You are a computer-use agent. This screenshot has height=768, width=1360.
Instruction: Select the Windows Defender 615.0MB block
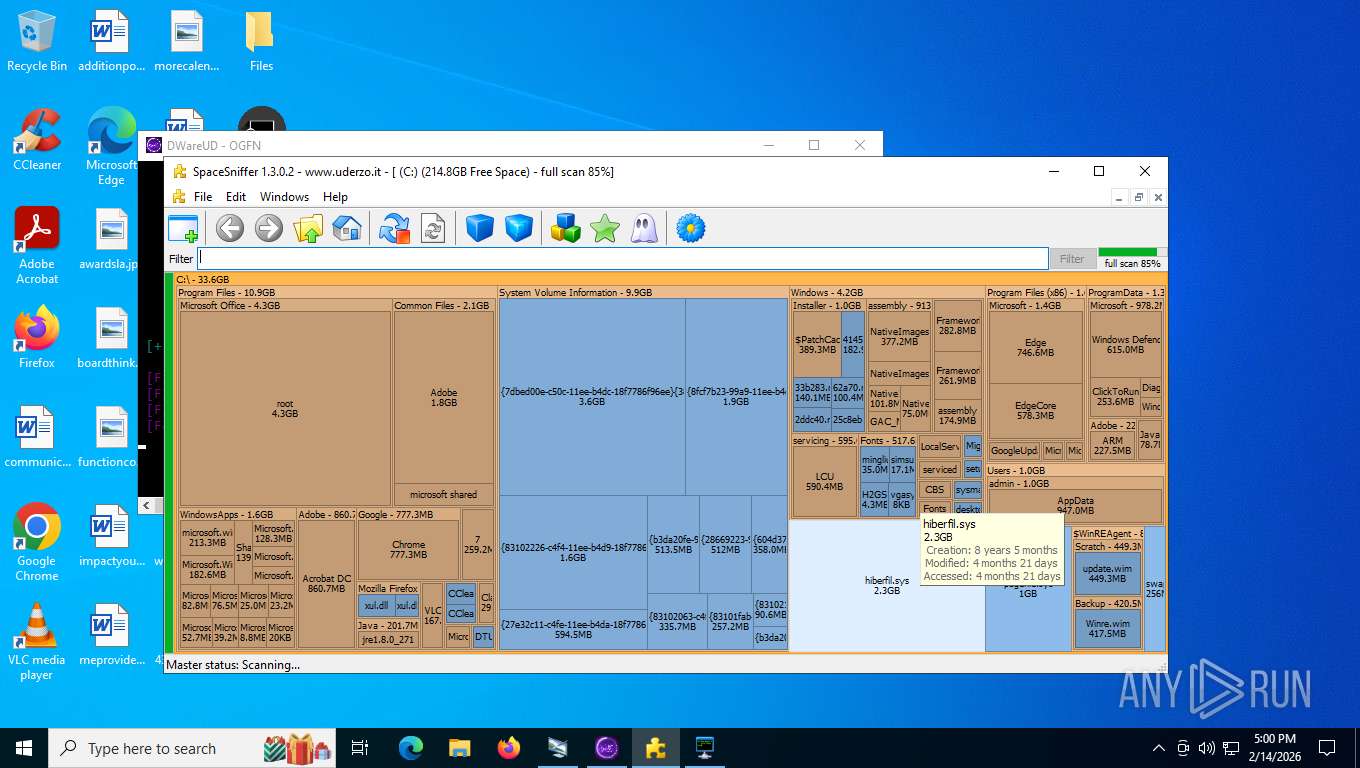click(1125, 344)
